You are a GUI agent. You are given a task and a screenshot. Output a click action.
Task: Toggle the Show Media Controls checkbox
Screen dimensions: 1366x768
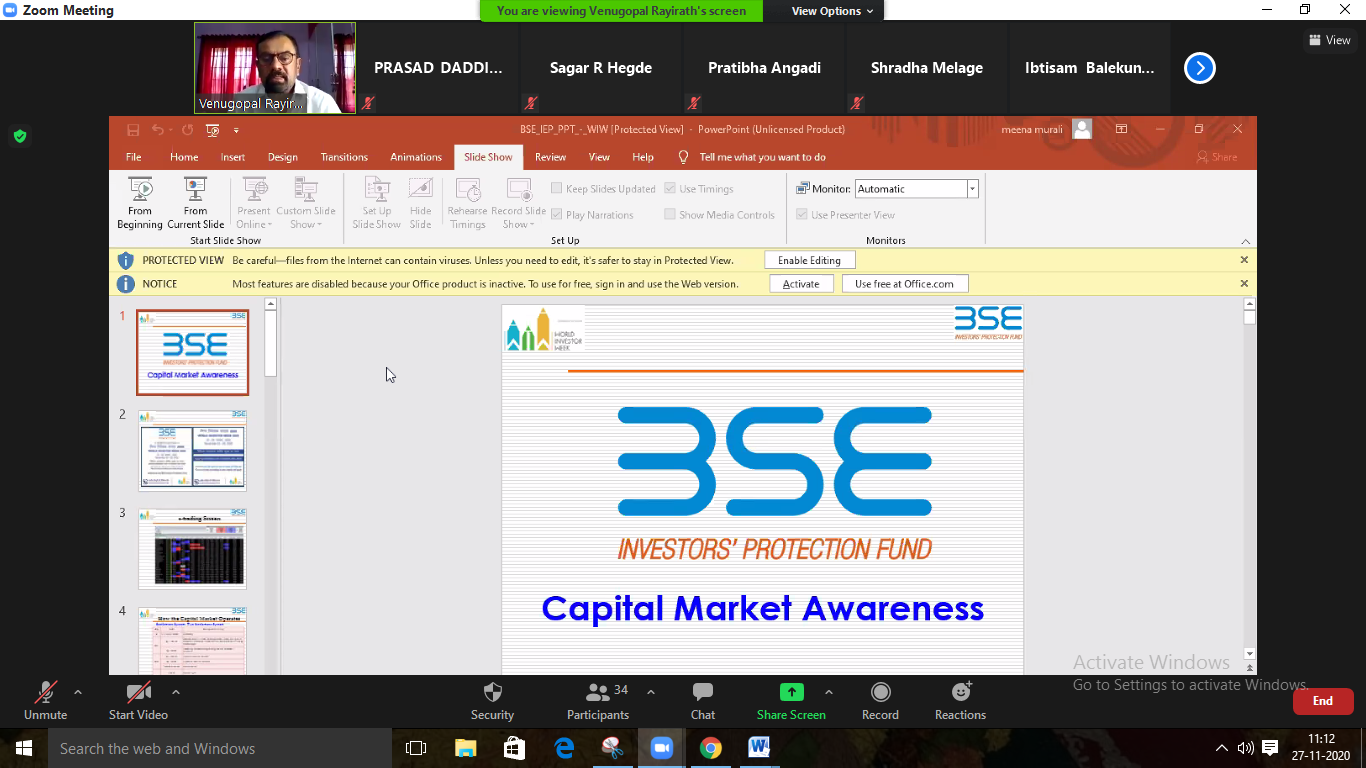coord(670,215)
